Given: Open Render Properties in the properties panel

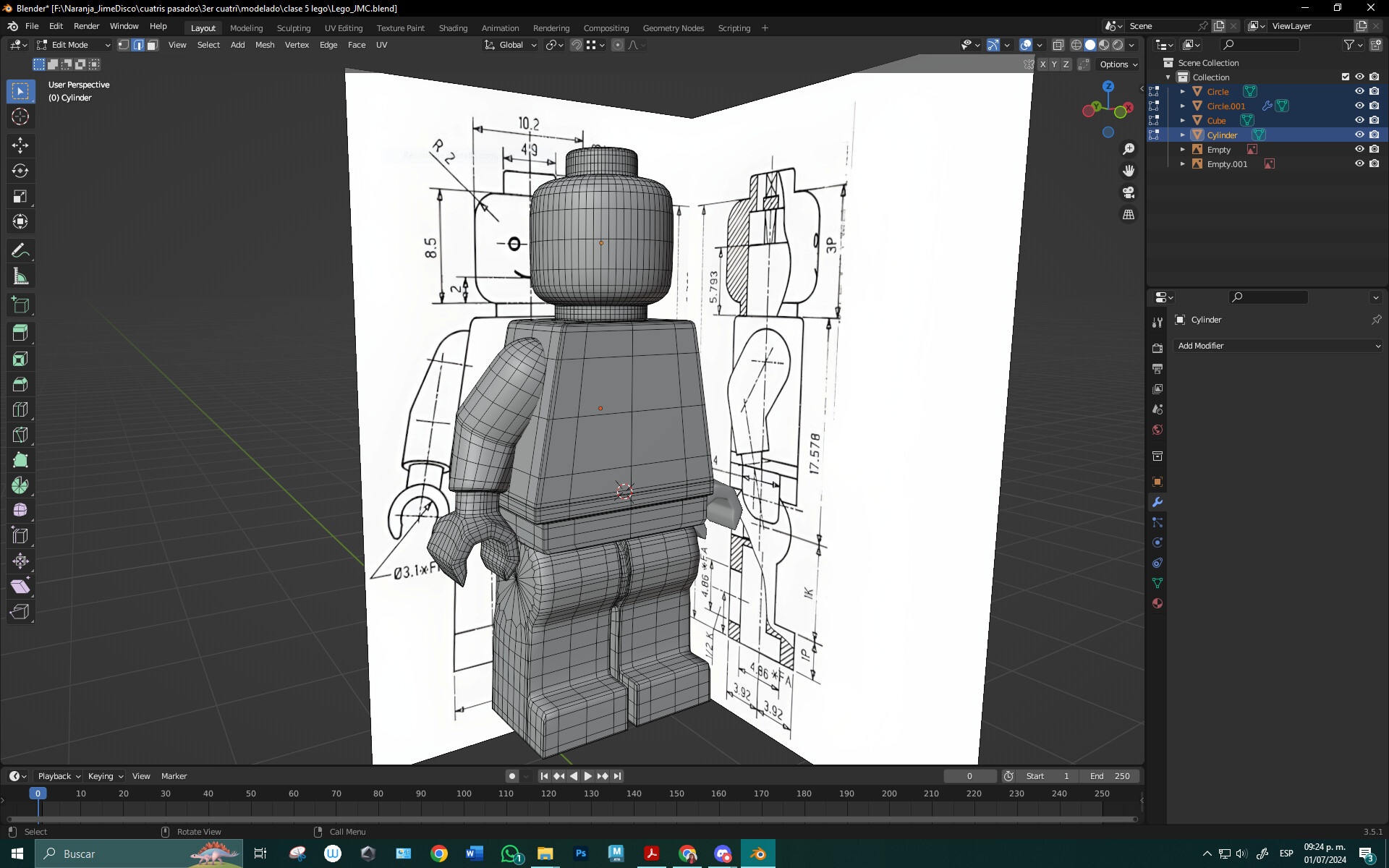Looking at the screenshot, I should click(1157, 347).
